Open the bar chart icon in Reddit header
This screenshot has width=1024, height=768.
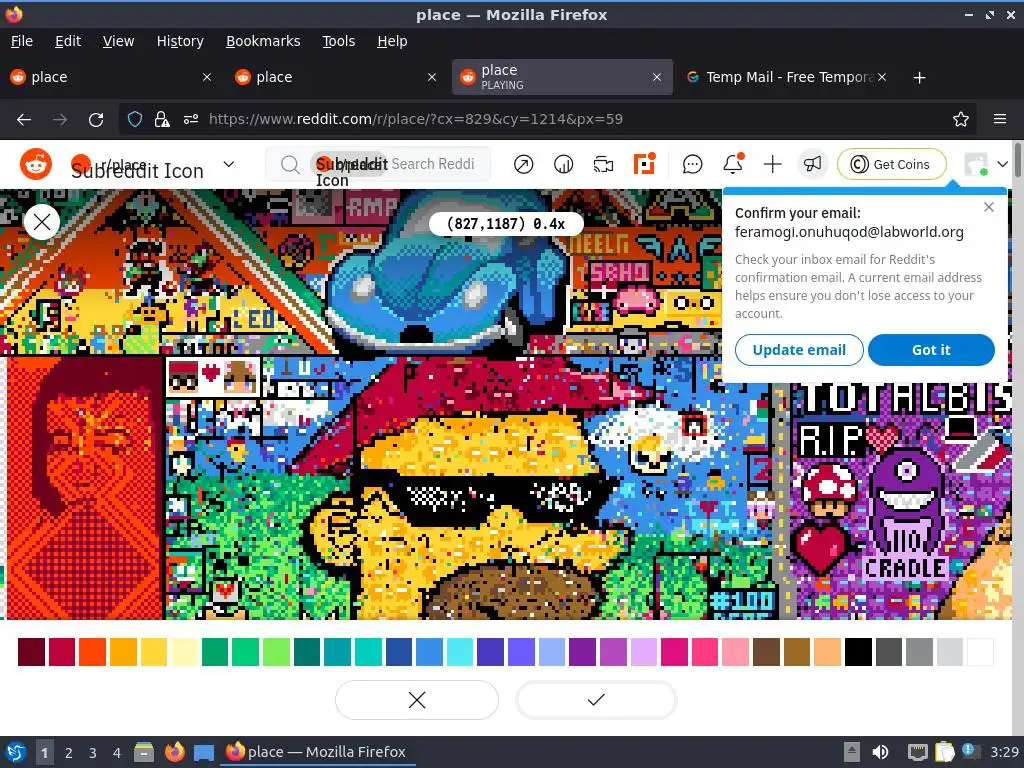click(563, 165)
